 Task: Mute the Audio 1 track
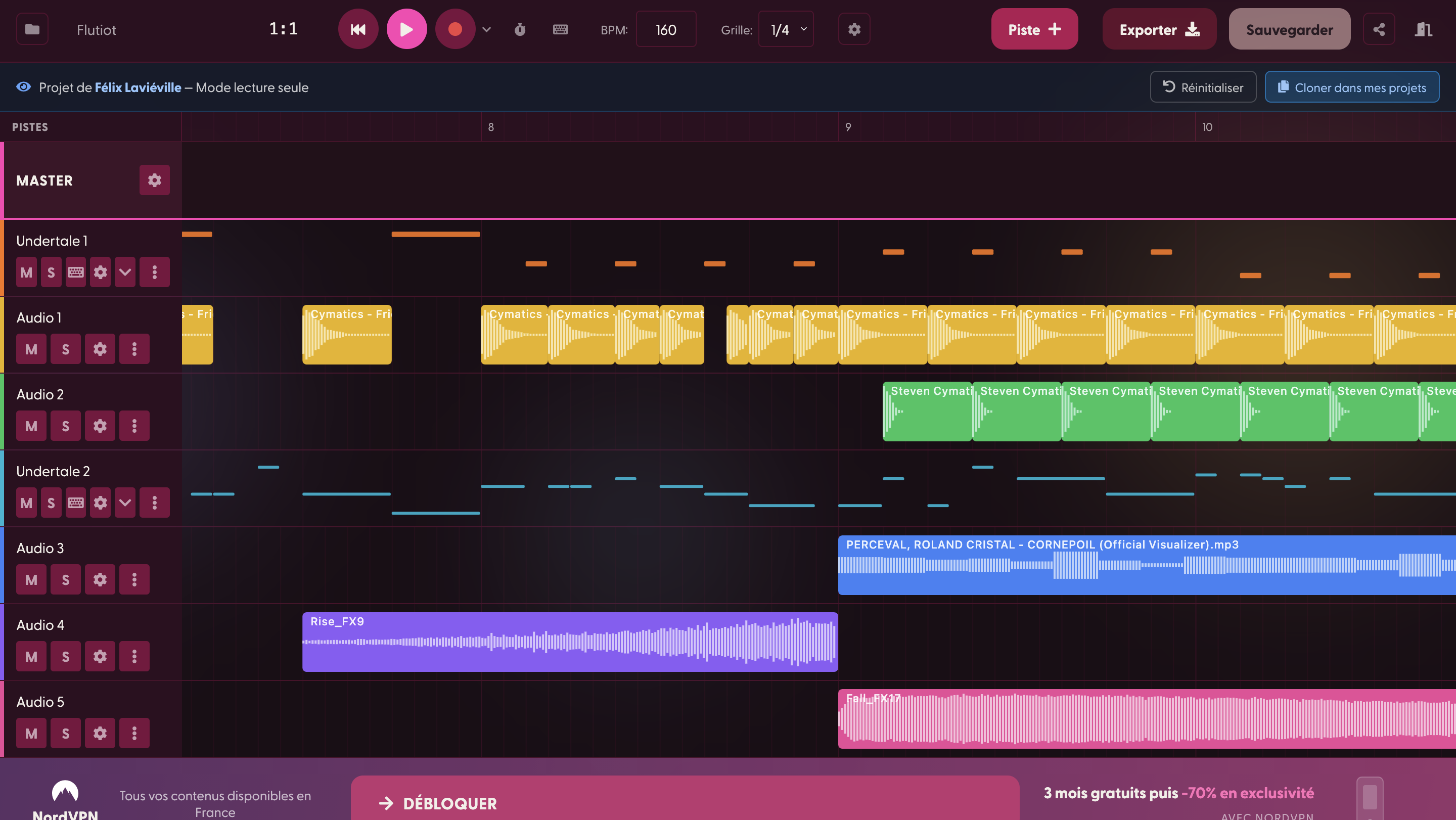coord(31,349)
